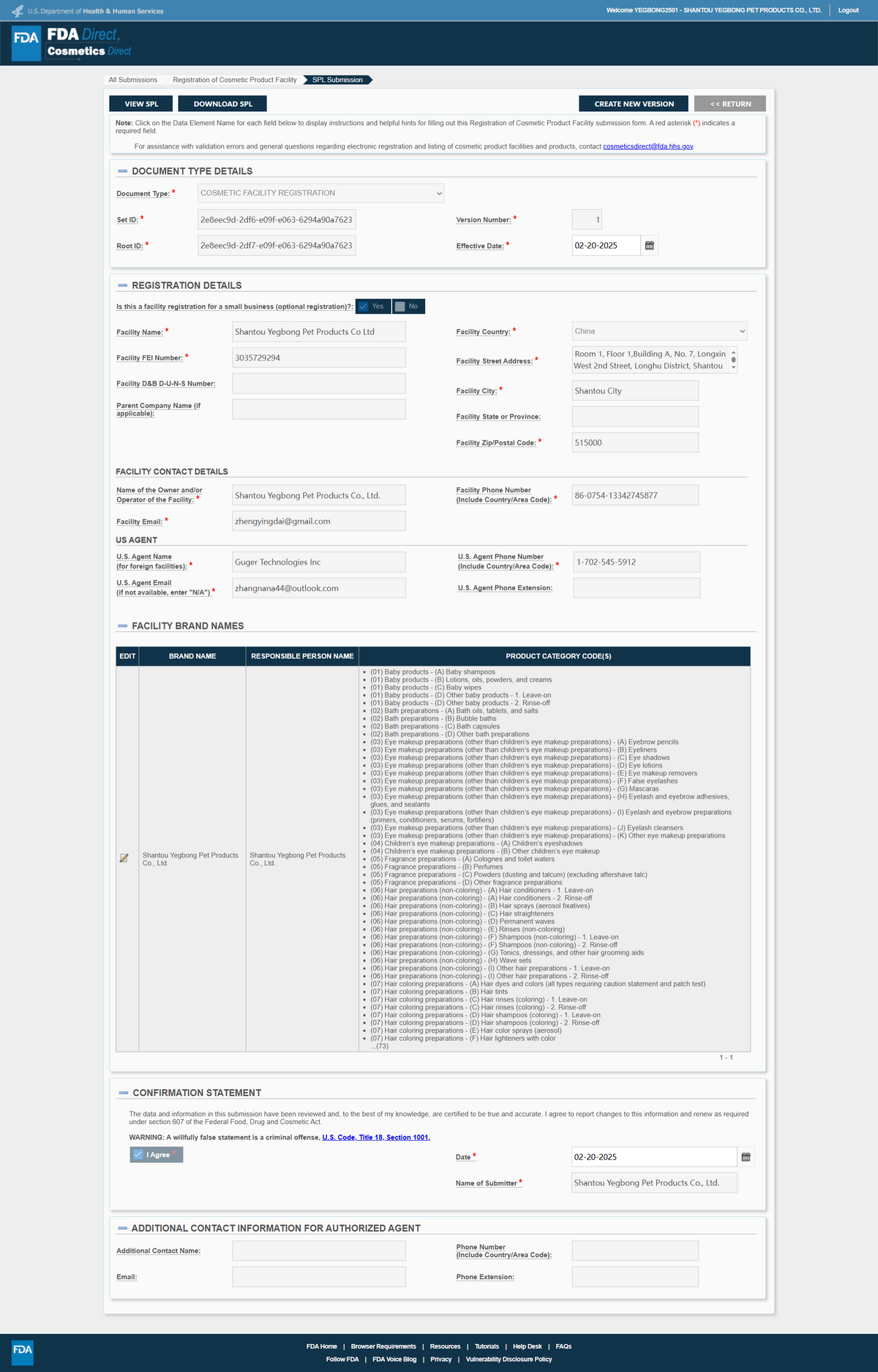The height and width of the screenshot is (1372, 878).
Task: Click the Logout link
Action: pyautogui.click(x=848, y=10)
